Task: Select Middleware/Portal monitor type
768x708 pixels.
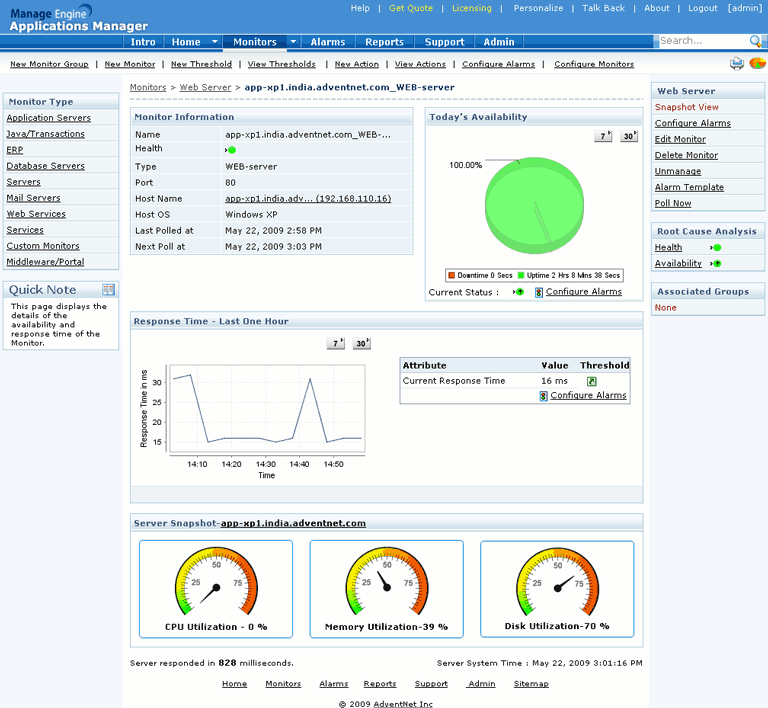Action: (x=45, y=262)
